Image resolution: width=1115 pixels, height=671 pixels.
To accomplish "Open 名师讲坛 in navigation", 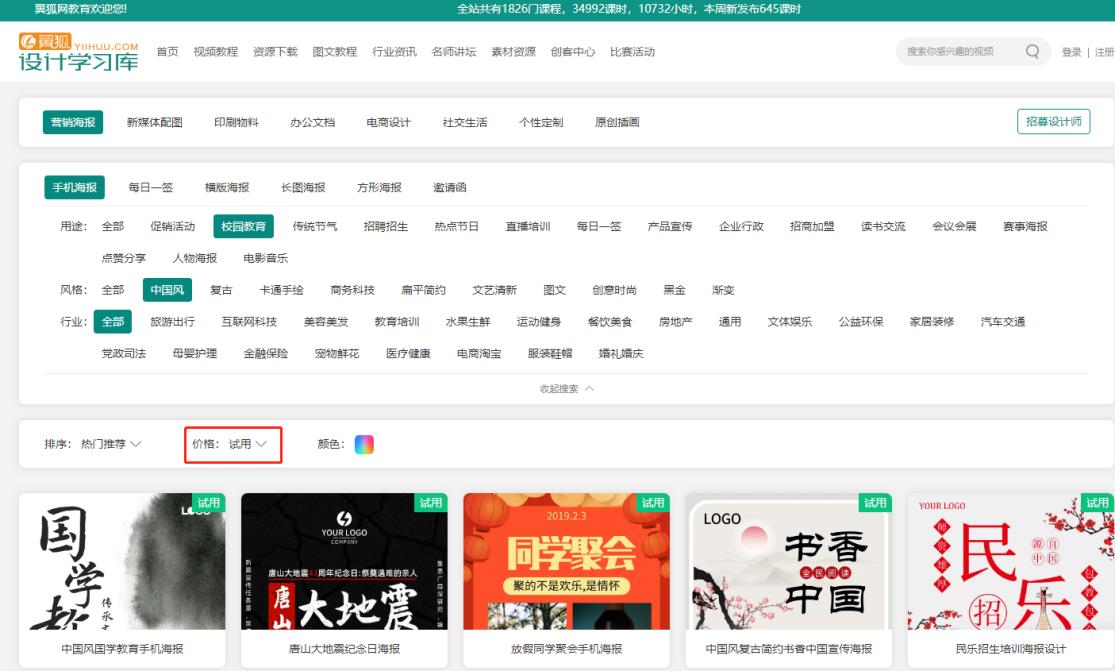I will 454,52.
